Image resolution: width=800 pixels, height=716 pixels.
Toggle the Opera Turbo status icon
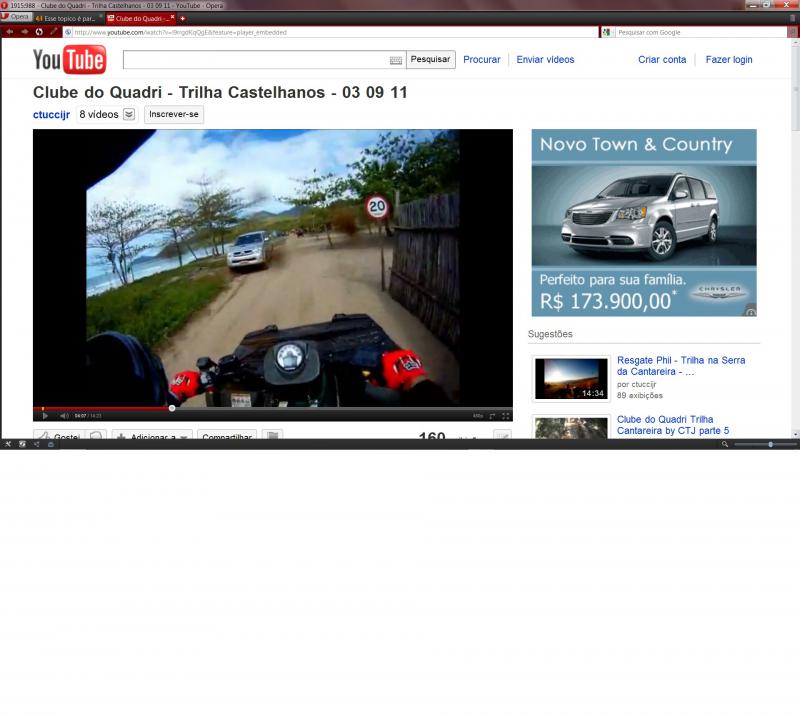tap(51, 445)
